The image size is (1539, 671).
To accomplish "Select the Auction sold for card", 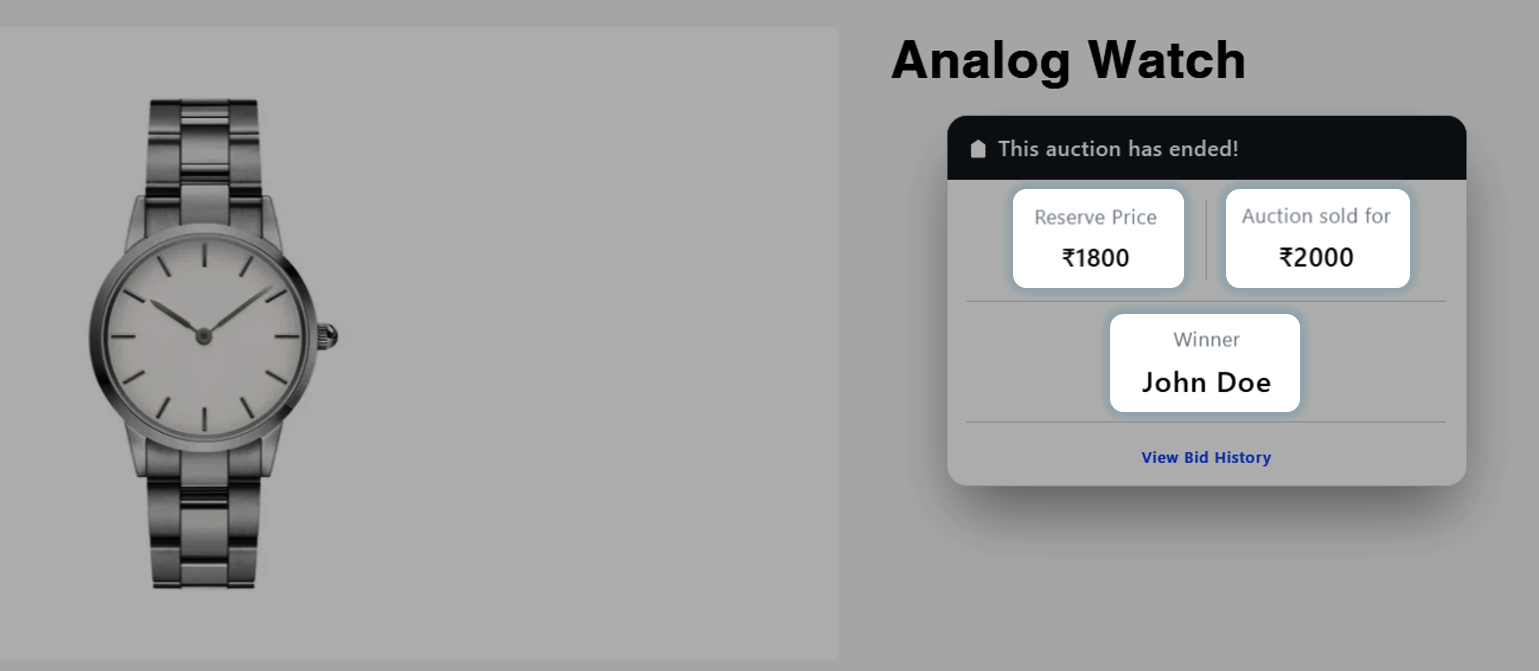I will pos(1317,238).
